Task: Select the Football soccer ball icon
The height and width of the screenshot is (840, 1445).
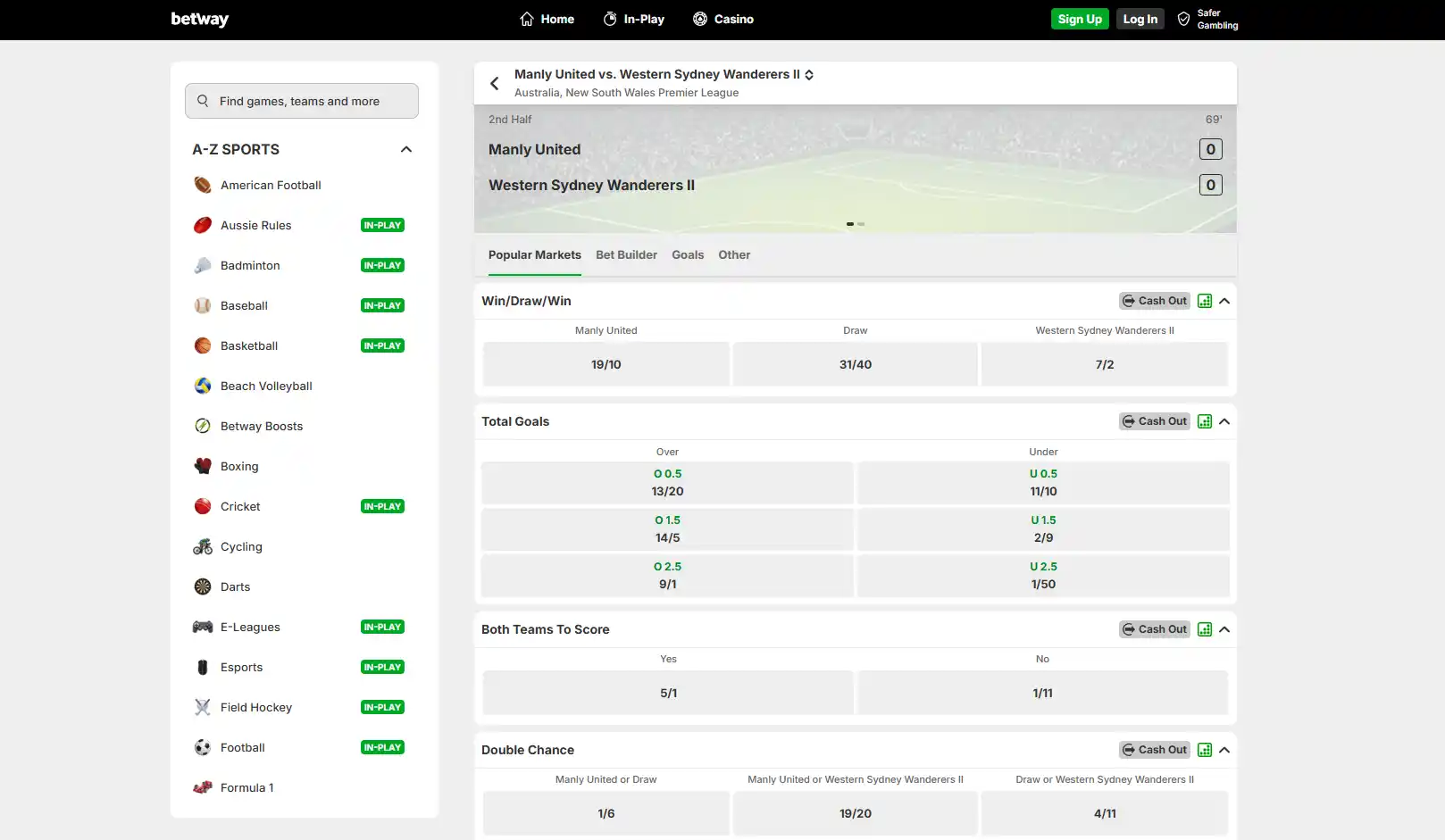Action: (x=203, y=747)
